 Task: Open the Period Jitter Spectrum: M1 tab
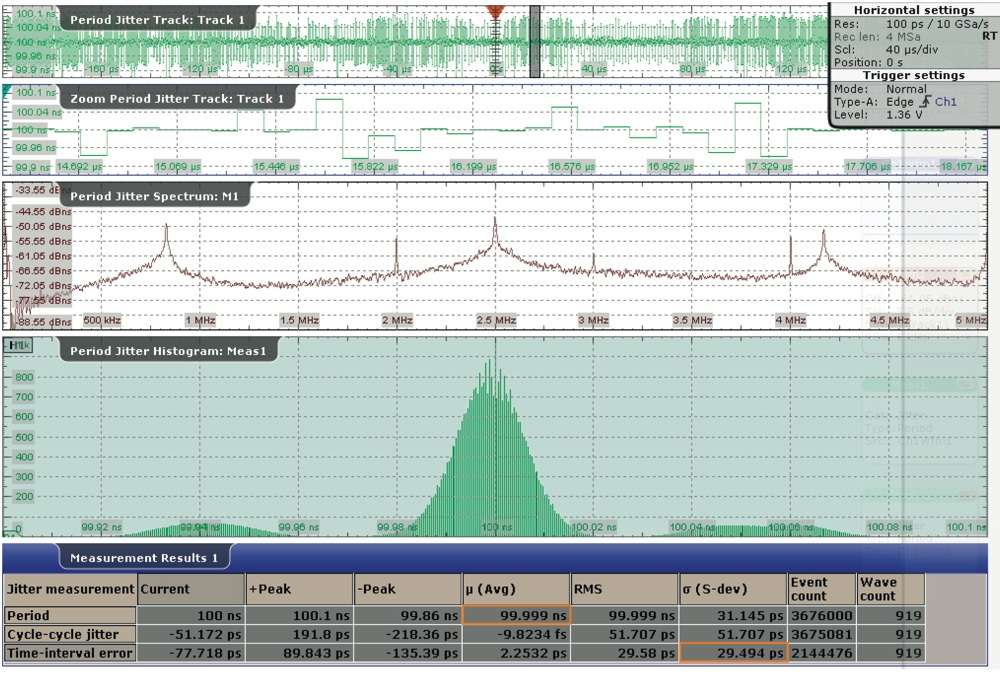click(x=154, y=196)
